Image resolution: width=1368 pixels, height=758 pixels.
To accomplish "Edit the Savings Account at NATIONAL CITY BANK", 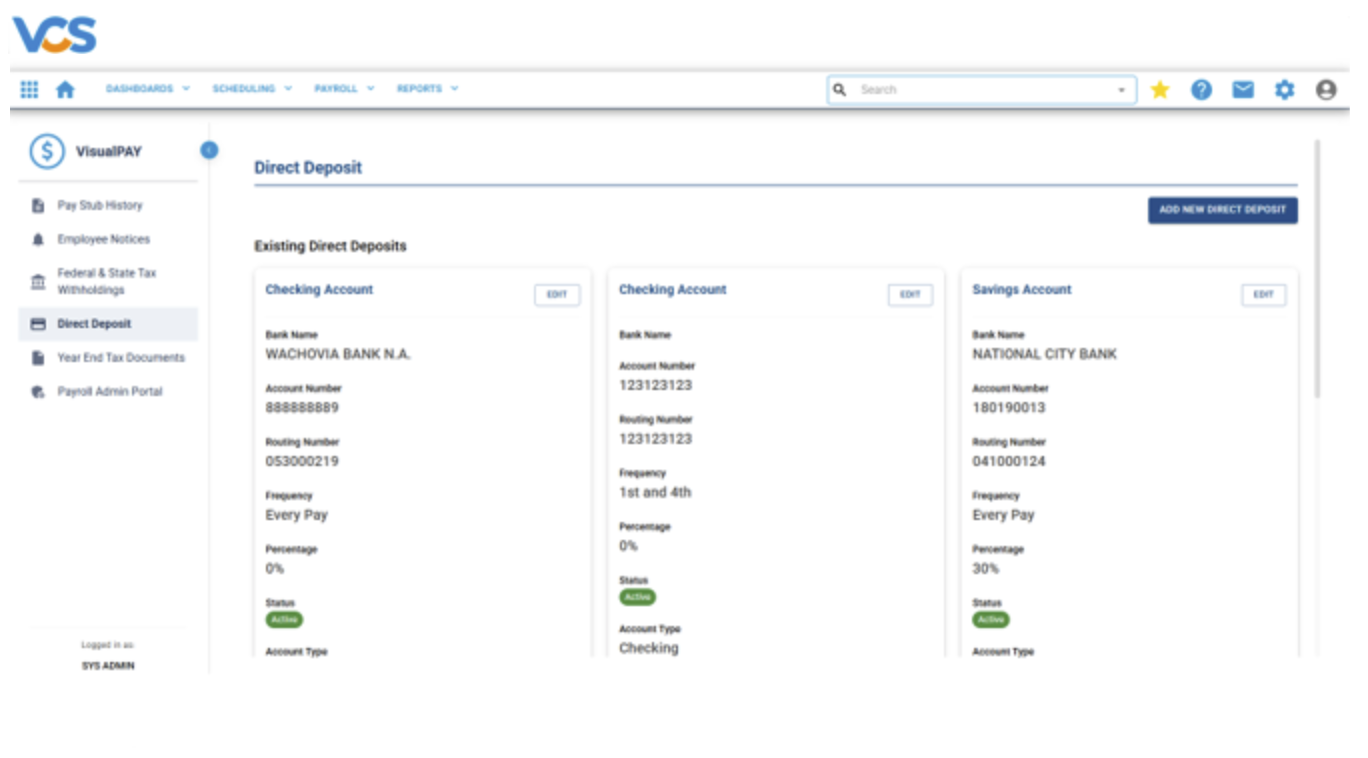I will pyautogui.click(x=1263, y=294).
